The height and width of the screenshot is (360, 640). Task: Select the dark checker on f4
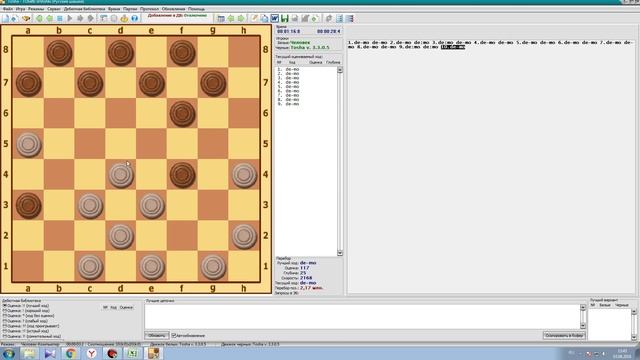[182, 175]
